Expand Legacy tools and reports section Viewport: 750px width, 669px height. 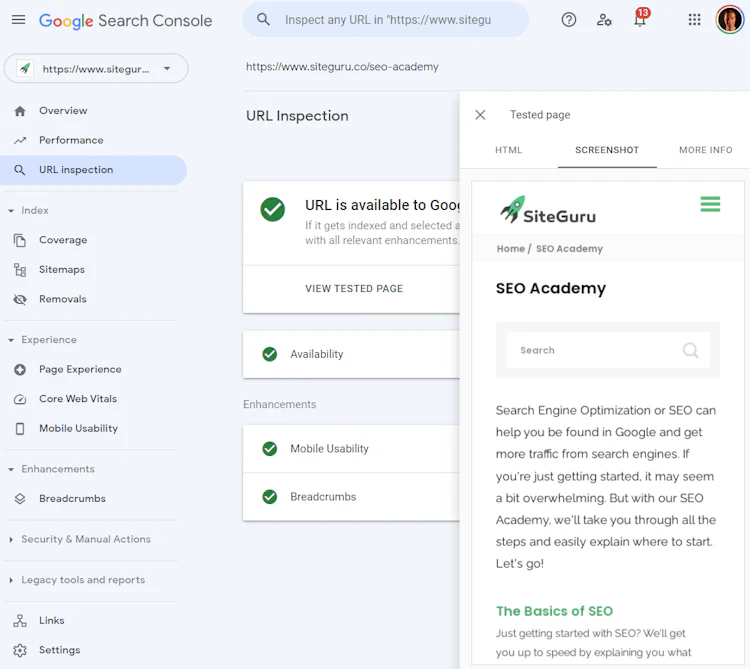[x=11, y=580]
